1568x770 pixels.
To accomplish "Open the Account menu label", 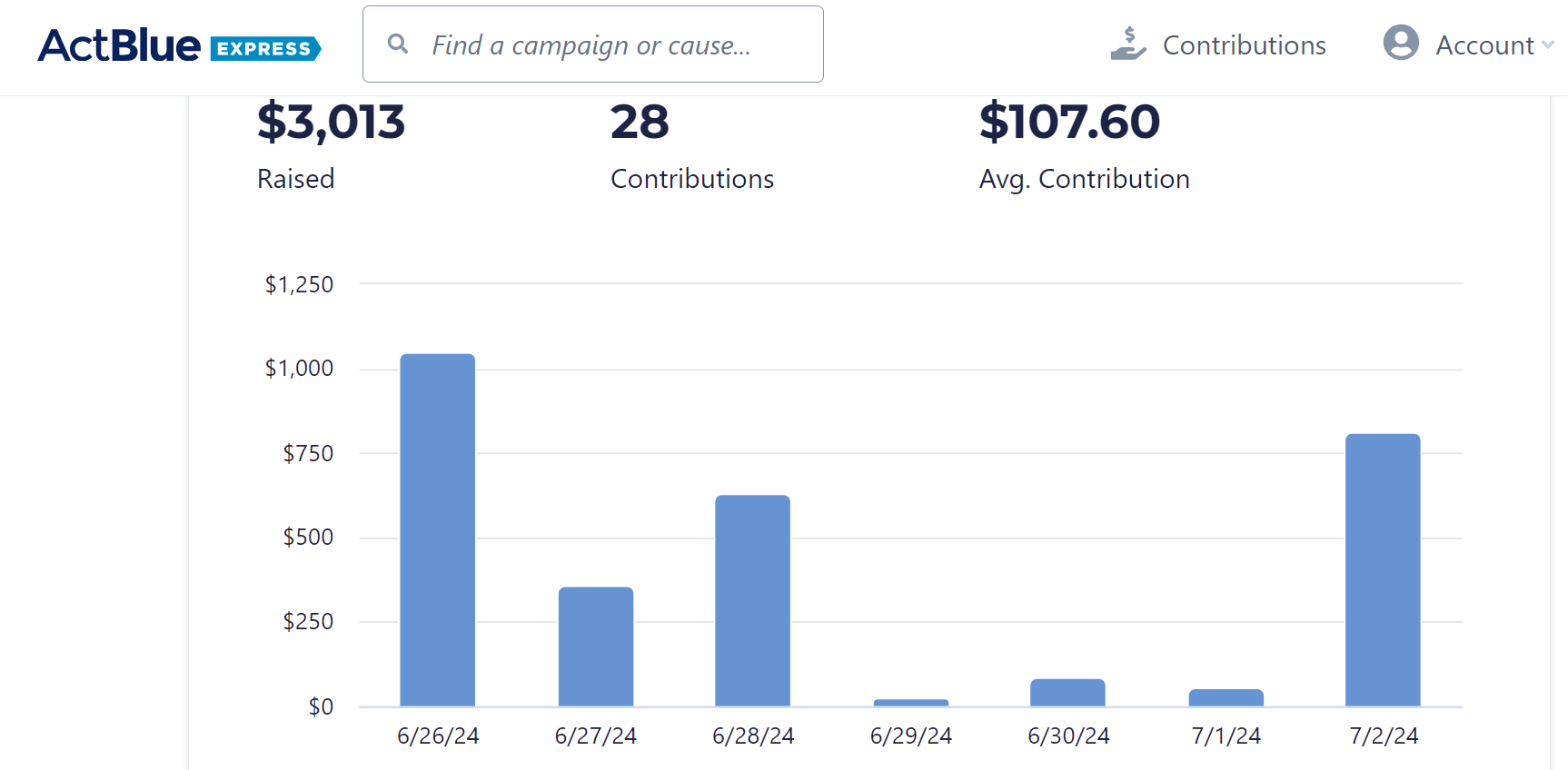I will coord(1484,45).
